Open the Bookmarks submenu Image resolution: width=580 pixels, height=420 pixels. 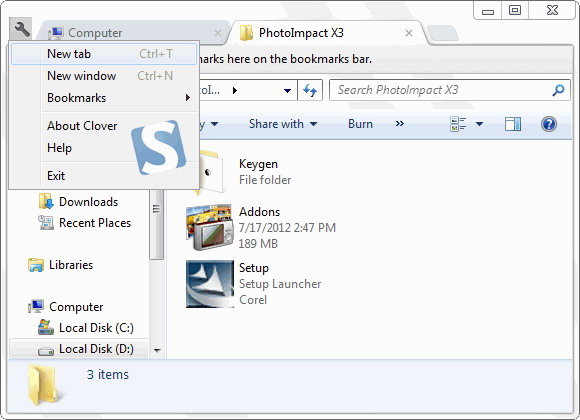pos(104,98)
